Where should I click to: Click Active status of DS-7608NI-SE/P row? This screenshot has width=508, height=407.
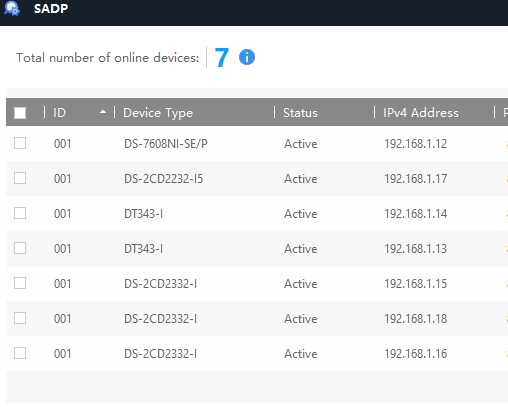point(300,144)
